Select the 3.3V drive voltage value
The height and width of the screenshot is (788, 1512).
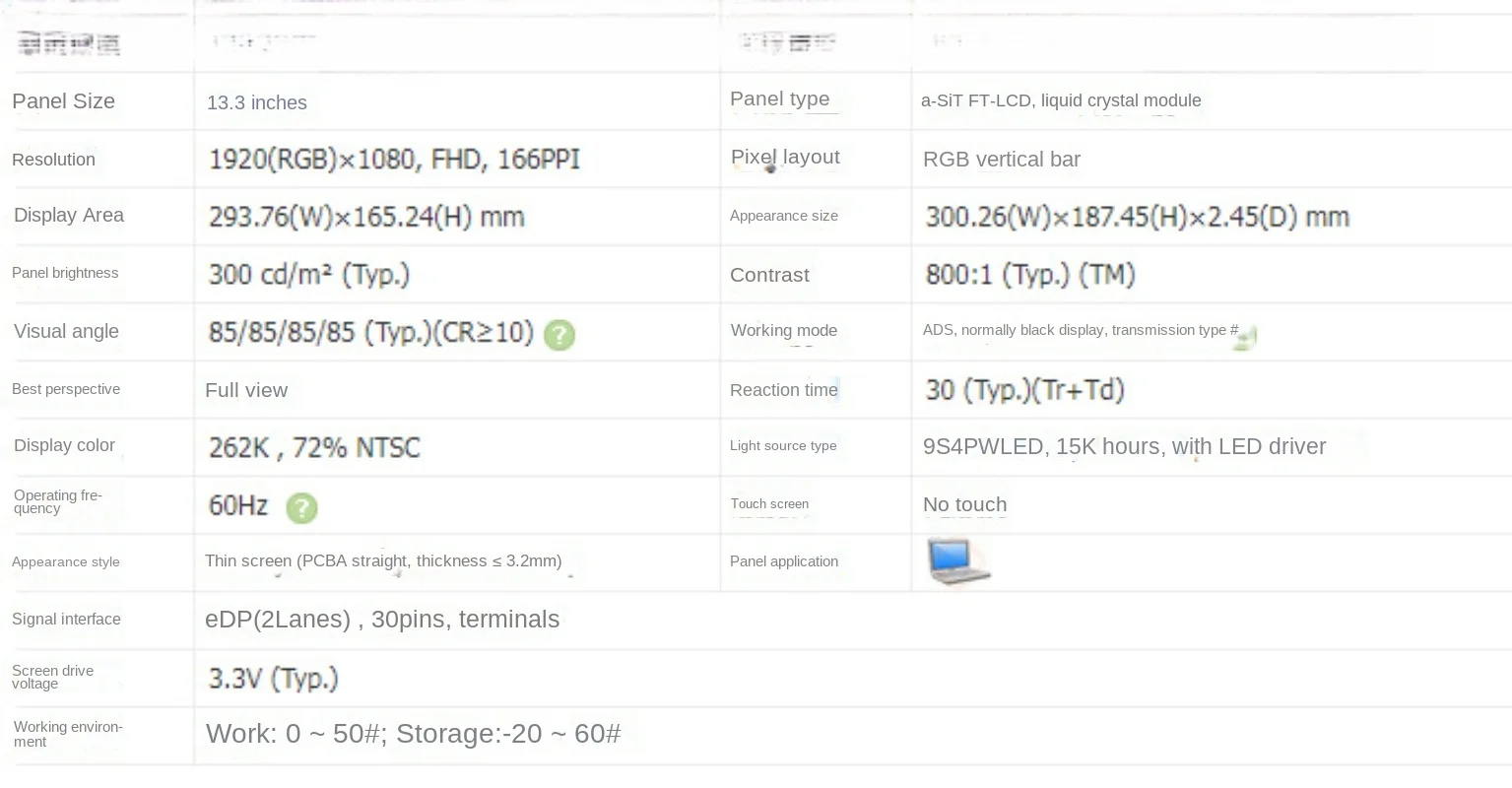(x=273, y=679)
